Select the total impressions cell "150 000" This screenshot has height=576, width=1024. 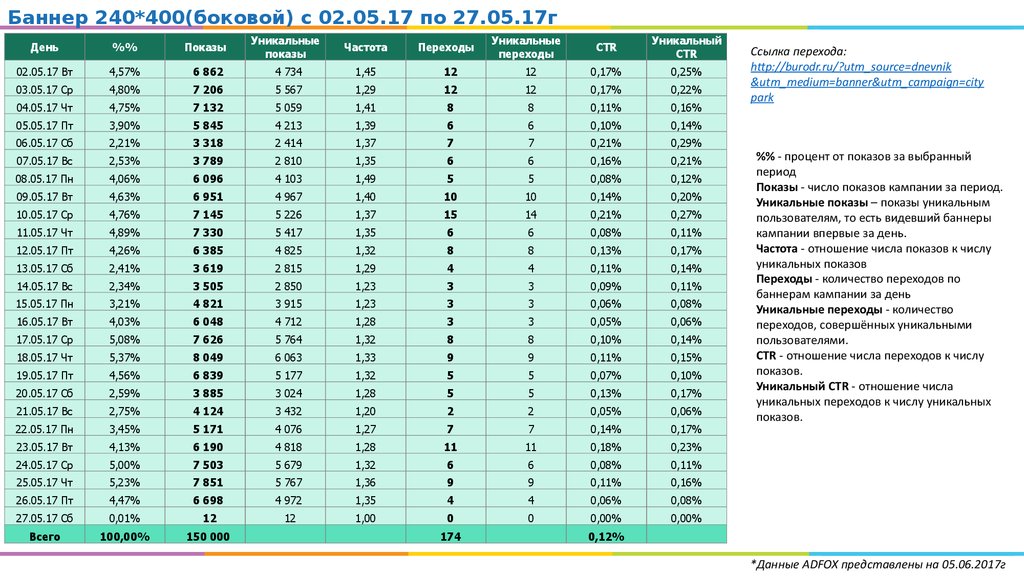click(204, 537)
